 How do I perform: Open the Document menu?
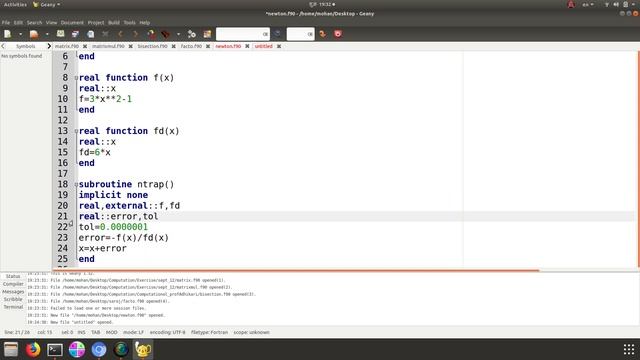(72, 23)
